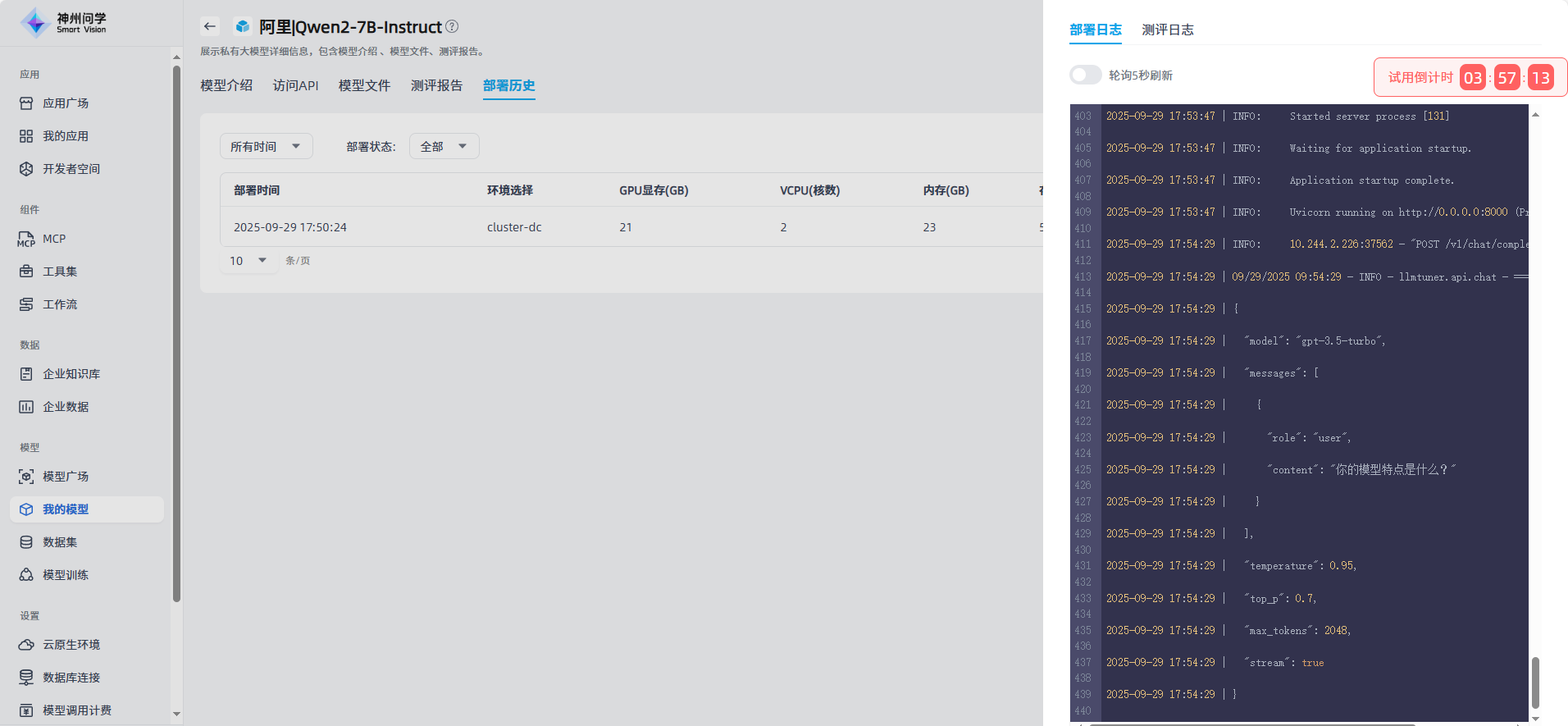The height and width of the screenshot is (726, 1568).
Task: Open the 10 条/页 page size dropdown
Action: 248,261
